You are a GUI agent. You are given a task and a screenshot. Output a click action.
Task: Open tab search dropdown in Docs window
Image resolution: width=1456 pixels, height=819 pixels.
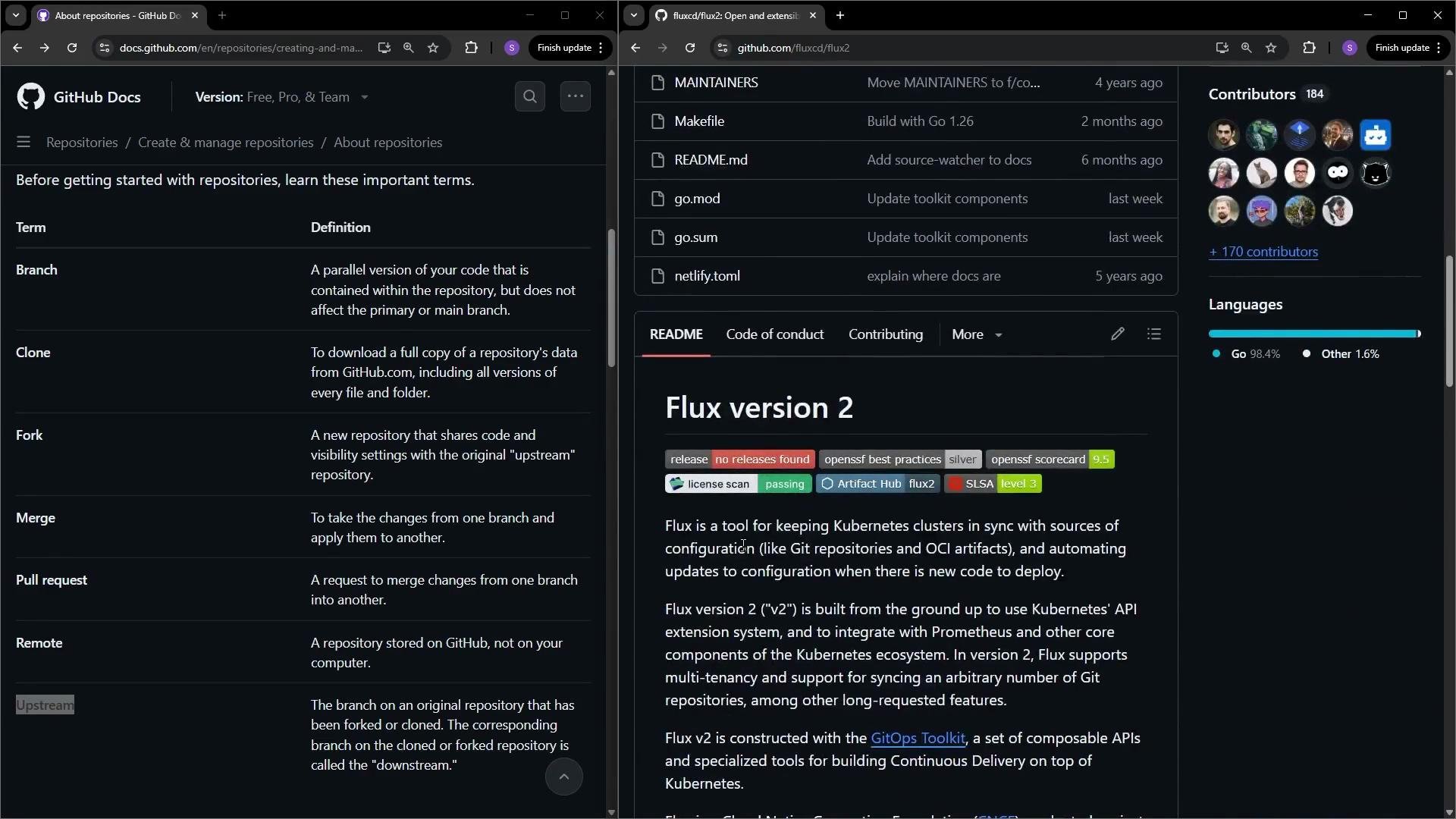point(16,15)
